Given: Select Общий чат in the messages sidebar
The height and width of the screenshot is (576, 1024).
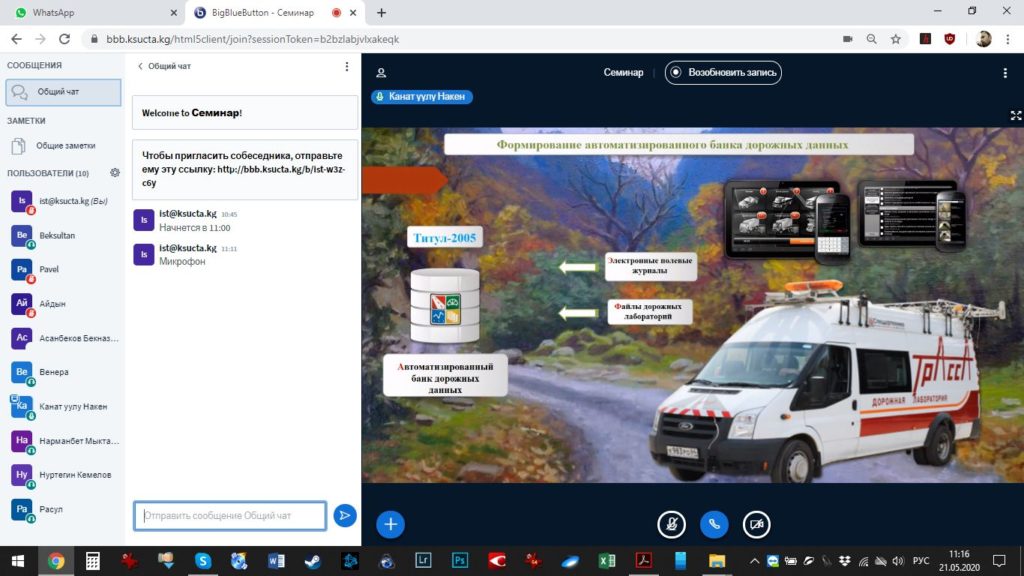Looking at the screenshot, I should pos(62,92).
